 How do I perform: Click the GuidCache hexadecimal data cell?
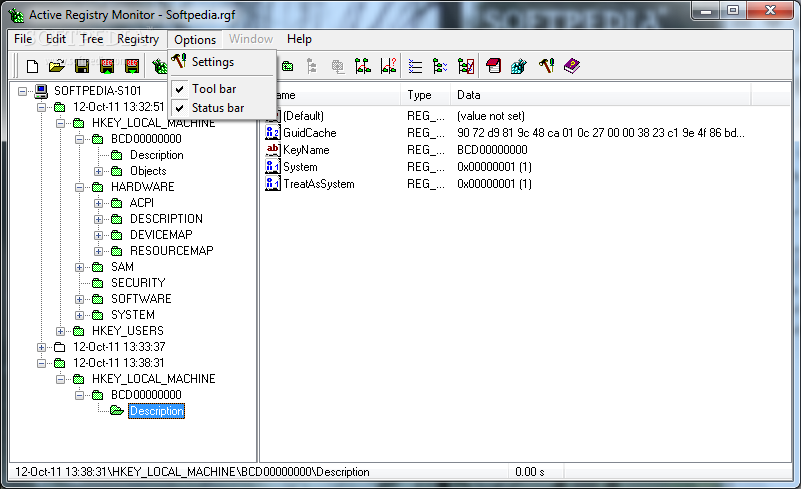[x=601, y=133]
